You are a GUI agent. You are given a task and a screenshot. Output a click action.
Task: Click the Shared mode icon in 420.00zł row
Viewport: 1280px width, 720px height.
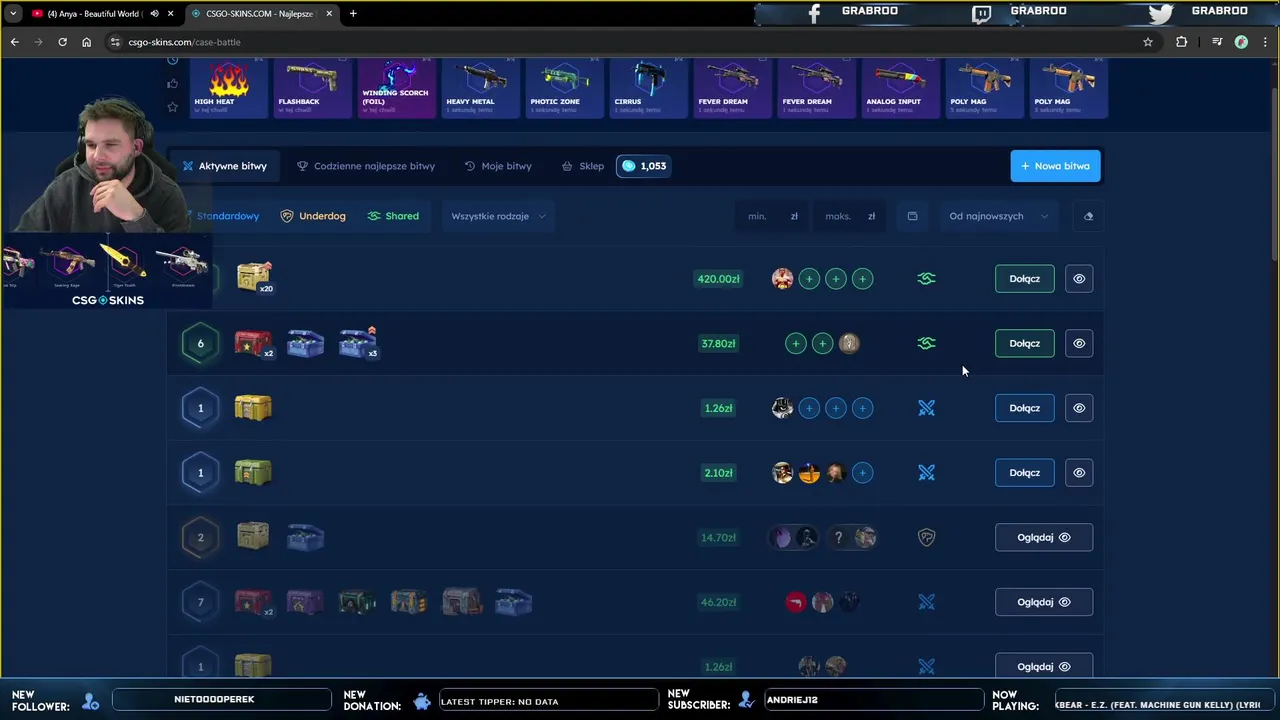pyautogui.click(x=926, y=279)
